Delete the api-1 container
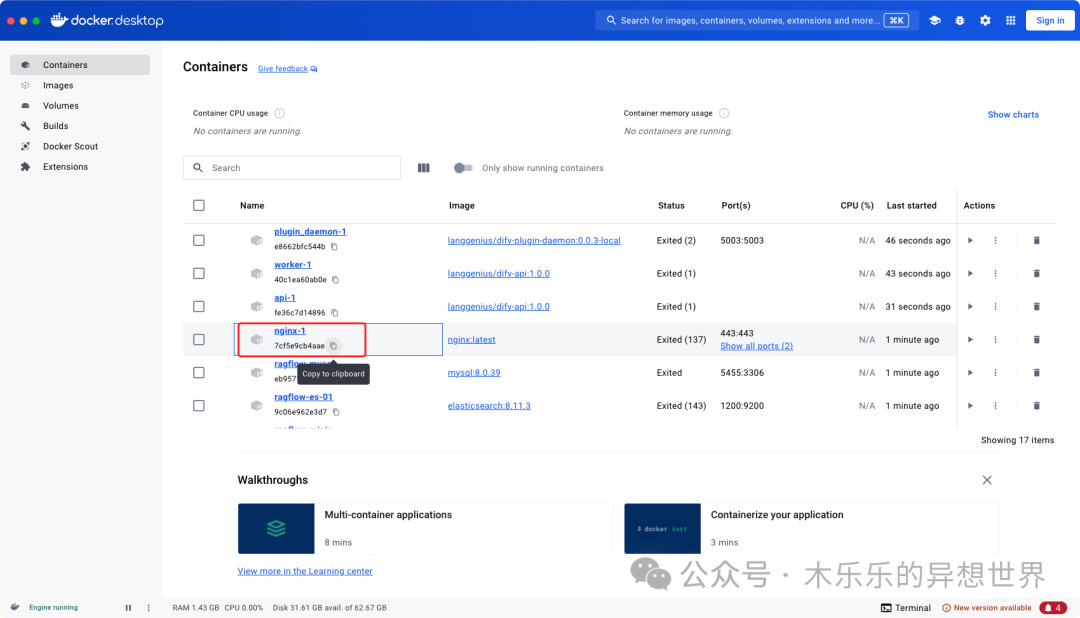 pyautogui.click(x=1037, y=307)
